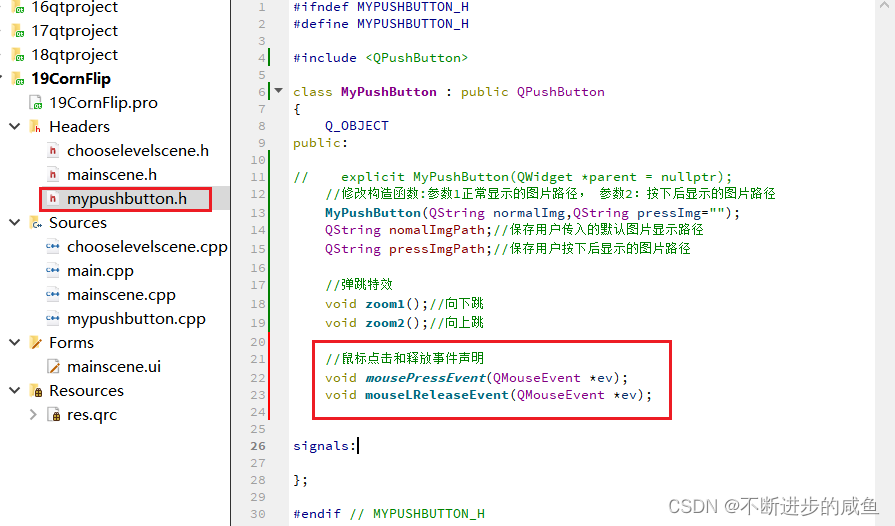This screenshot has width=895, height=526.
Task: Click the mainscene.h header file icon
Action: 53,175
